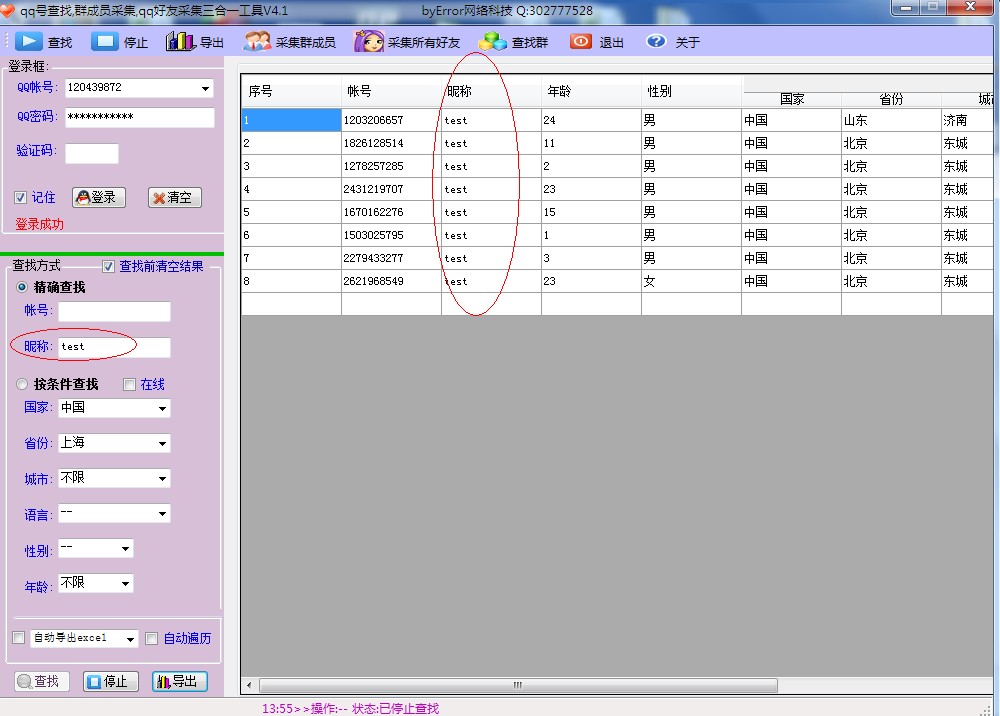The height and width of the screenshot is (716, 1000).
Task: Click the 查找 toolbar menu label
Action: click(x=60, y=43)
